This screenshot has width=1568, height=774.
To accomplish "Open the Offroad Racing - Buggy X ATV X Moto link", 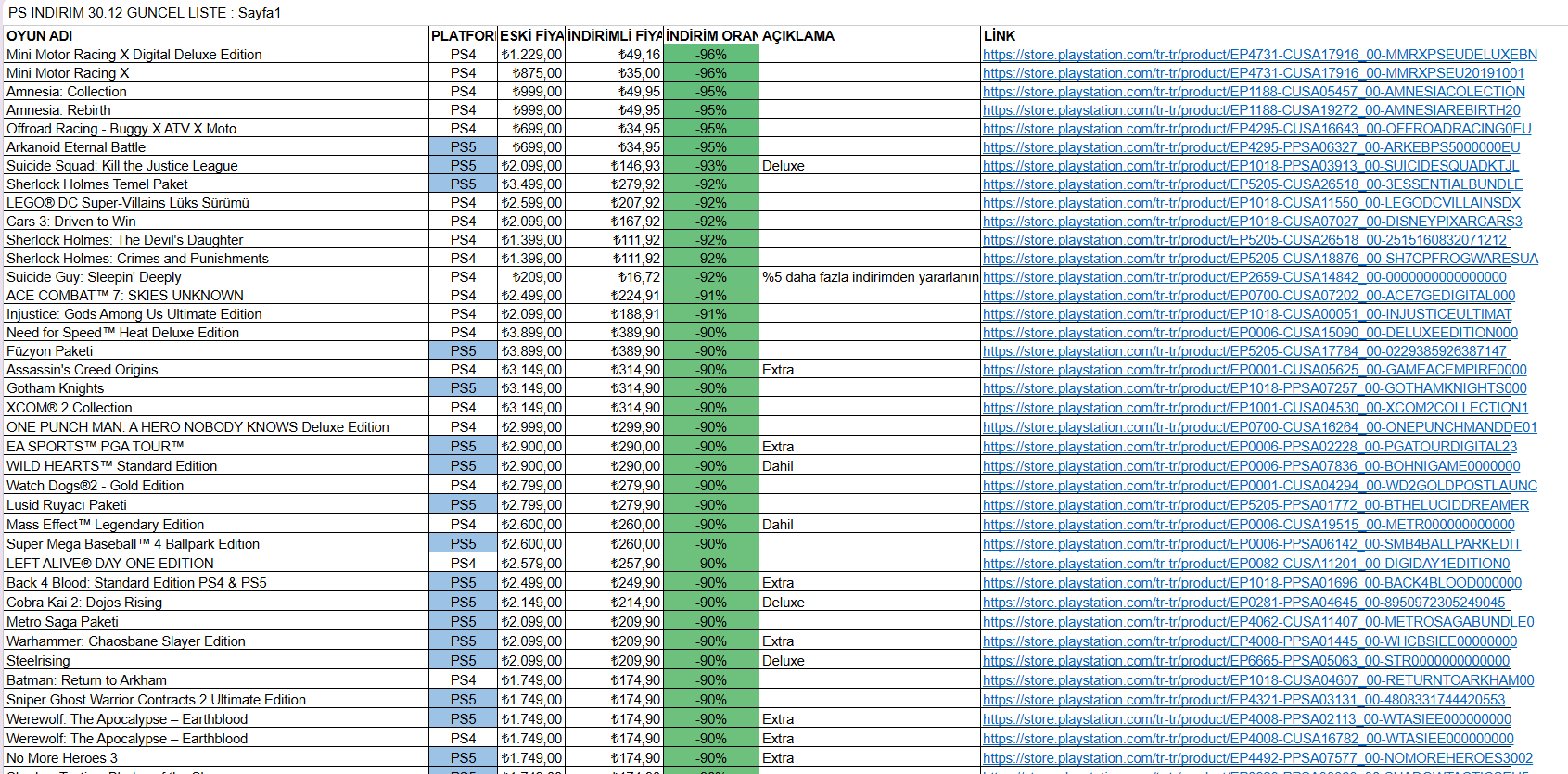I will pos(1257,129).
